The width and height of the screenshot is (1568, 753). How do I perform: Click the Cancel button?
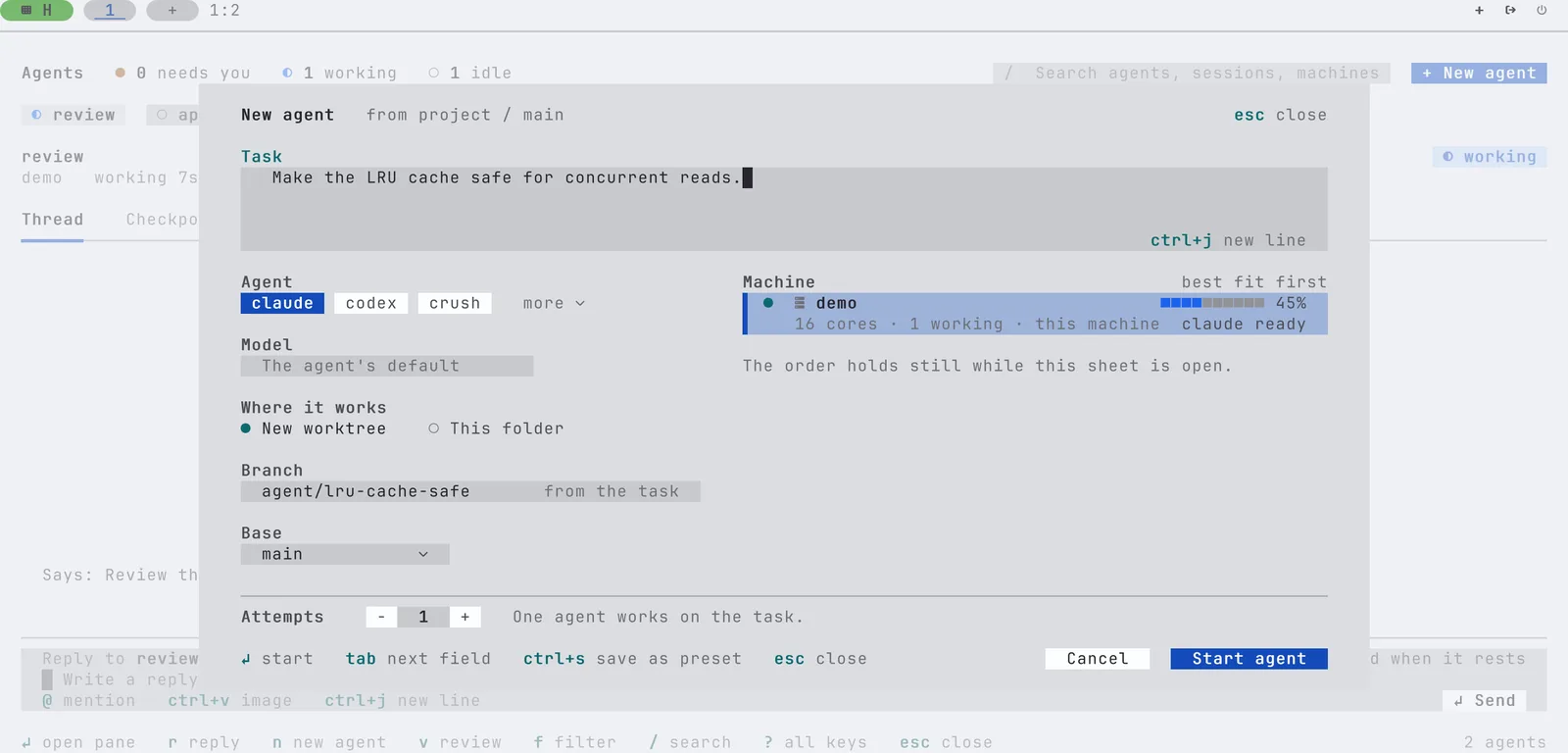1098,659
